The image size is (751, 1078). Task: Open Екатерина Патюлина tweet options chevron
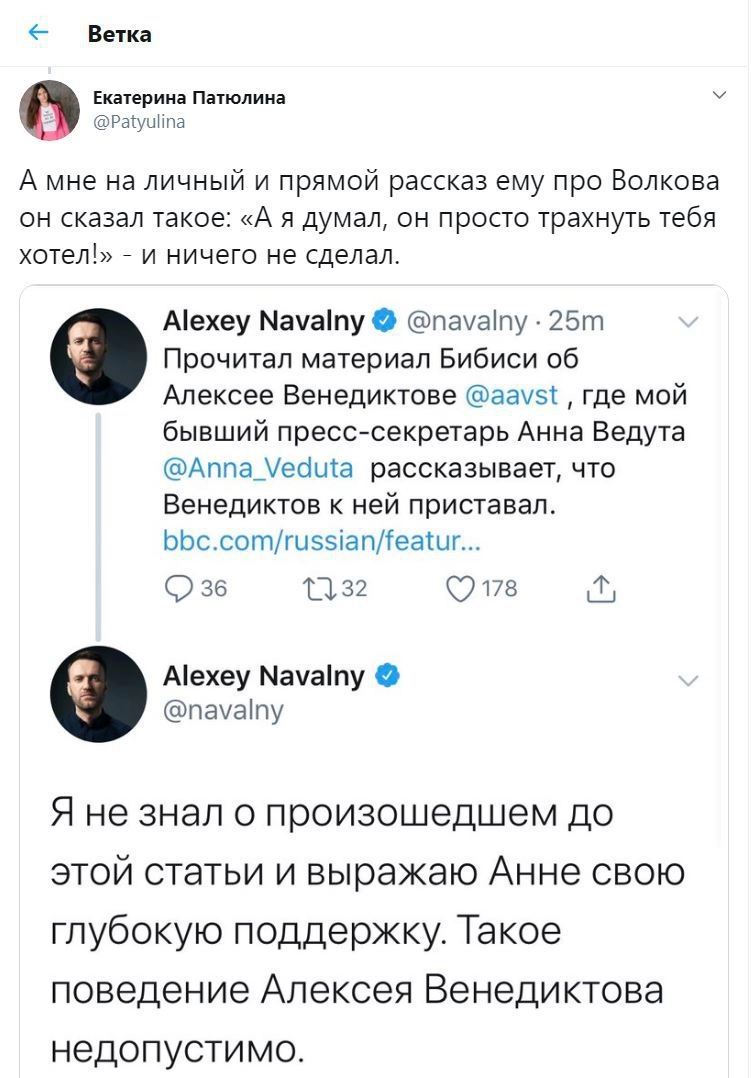pyautogui.click(x=717, y=96)
